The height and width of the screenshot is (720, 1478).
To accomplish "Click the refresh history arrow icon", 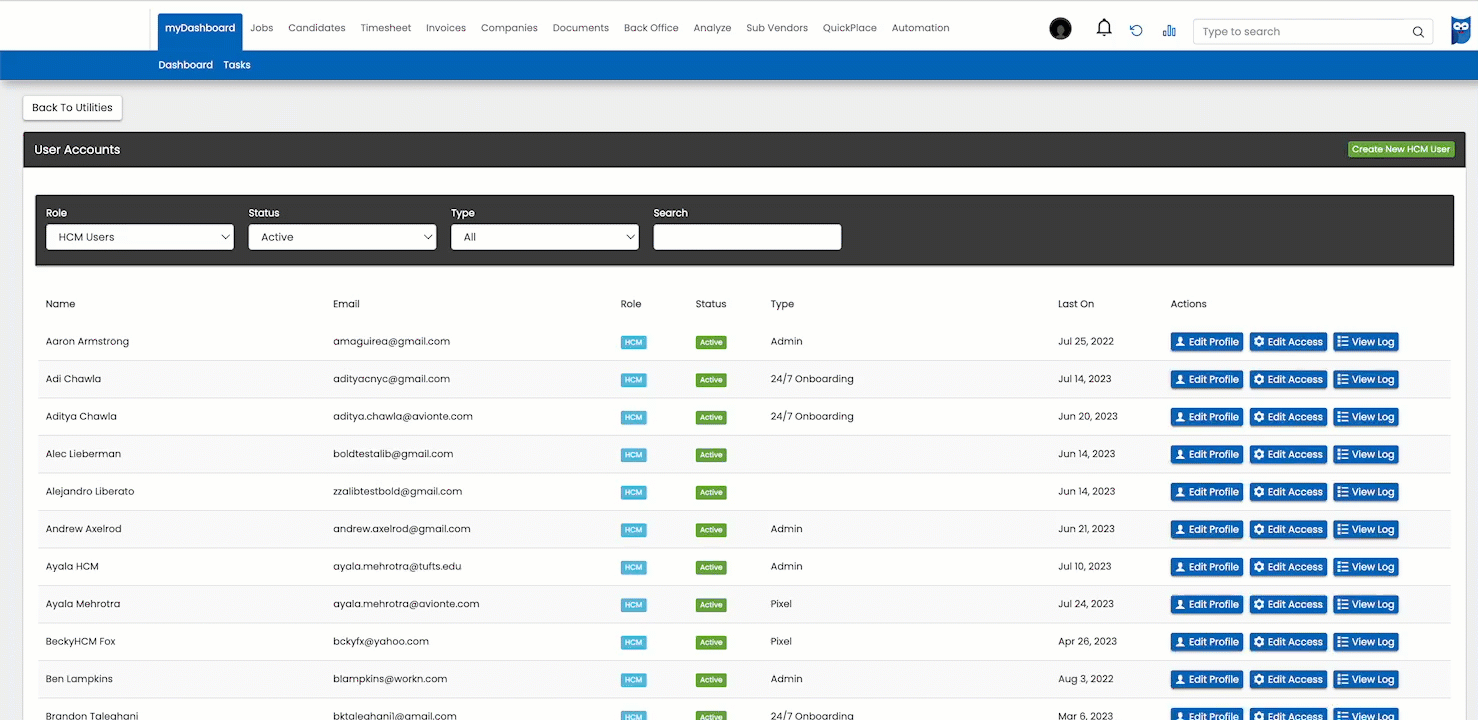I will (x=1136, y=31).
